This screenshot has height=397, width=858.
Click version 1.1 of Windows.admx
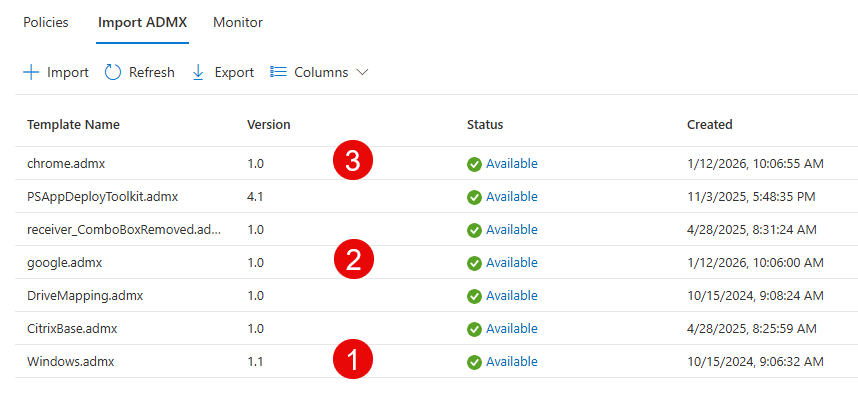tap(255, 361)
